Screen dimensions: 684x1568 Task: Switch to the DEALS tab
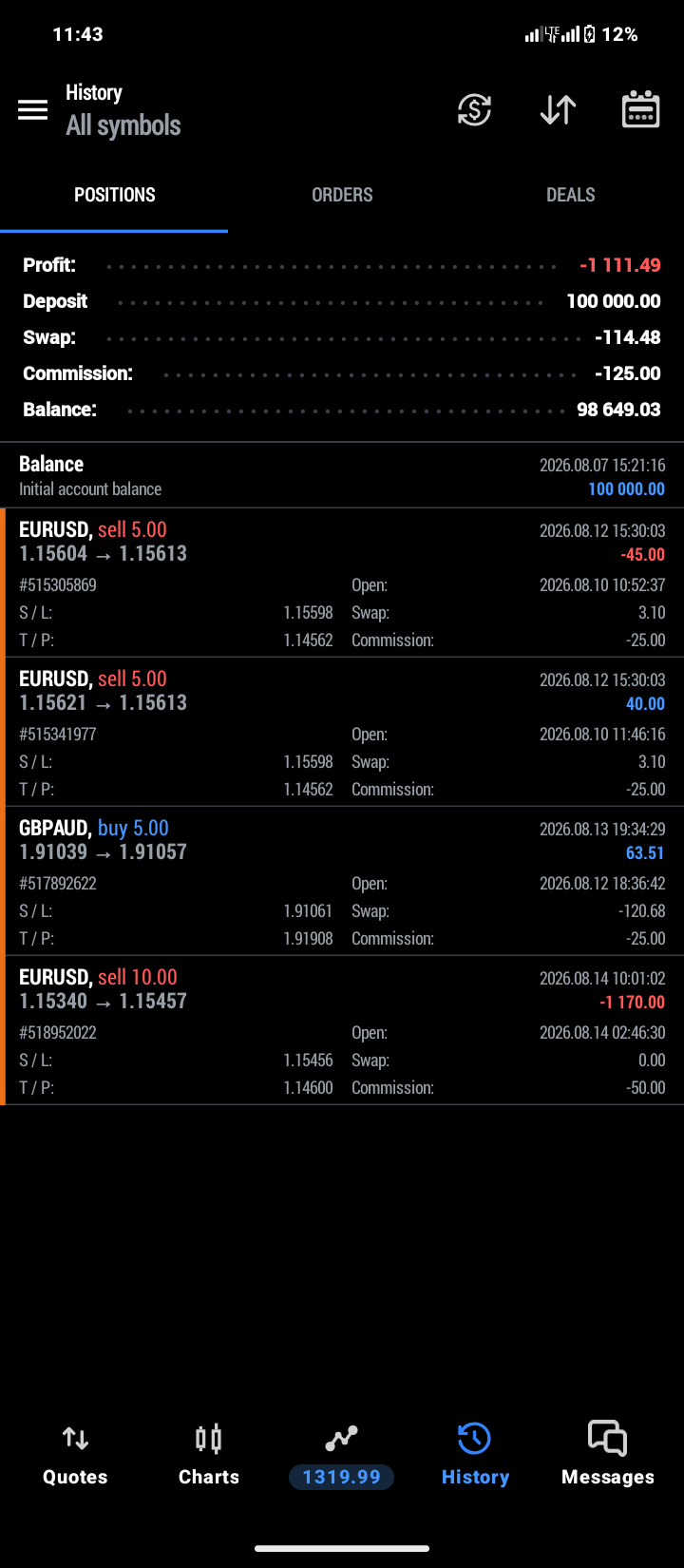coord(570,195)
